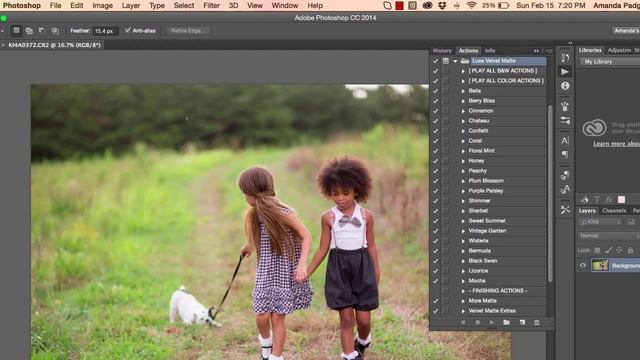Expand the Black Swan action

pyautogui.click(x=463, y=261)
